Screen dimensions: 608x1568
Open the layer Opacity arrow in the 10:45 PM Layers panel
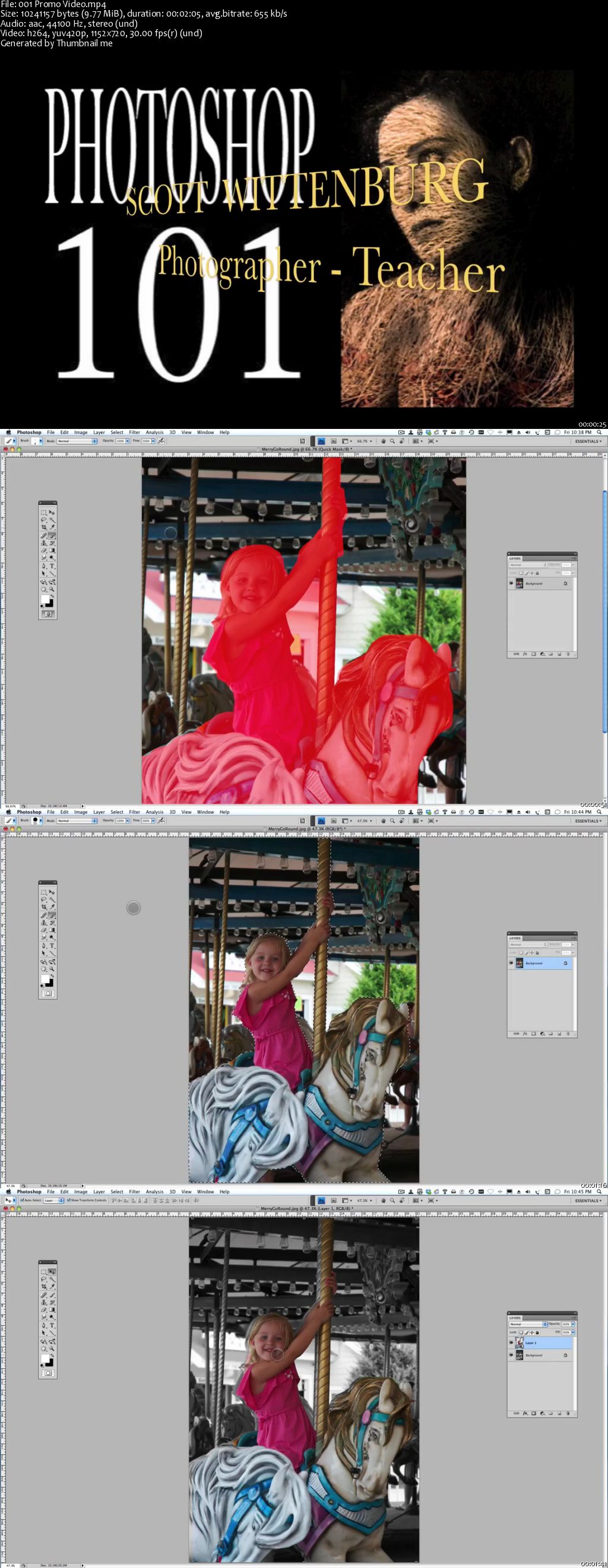(x=574, y=1325)
